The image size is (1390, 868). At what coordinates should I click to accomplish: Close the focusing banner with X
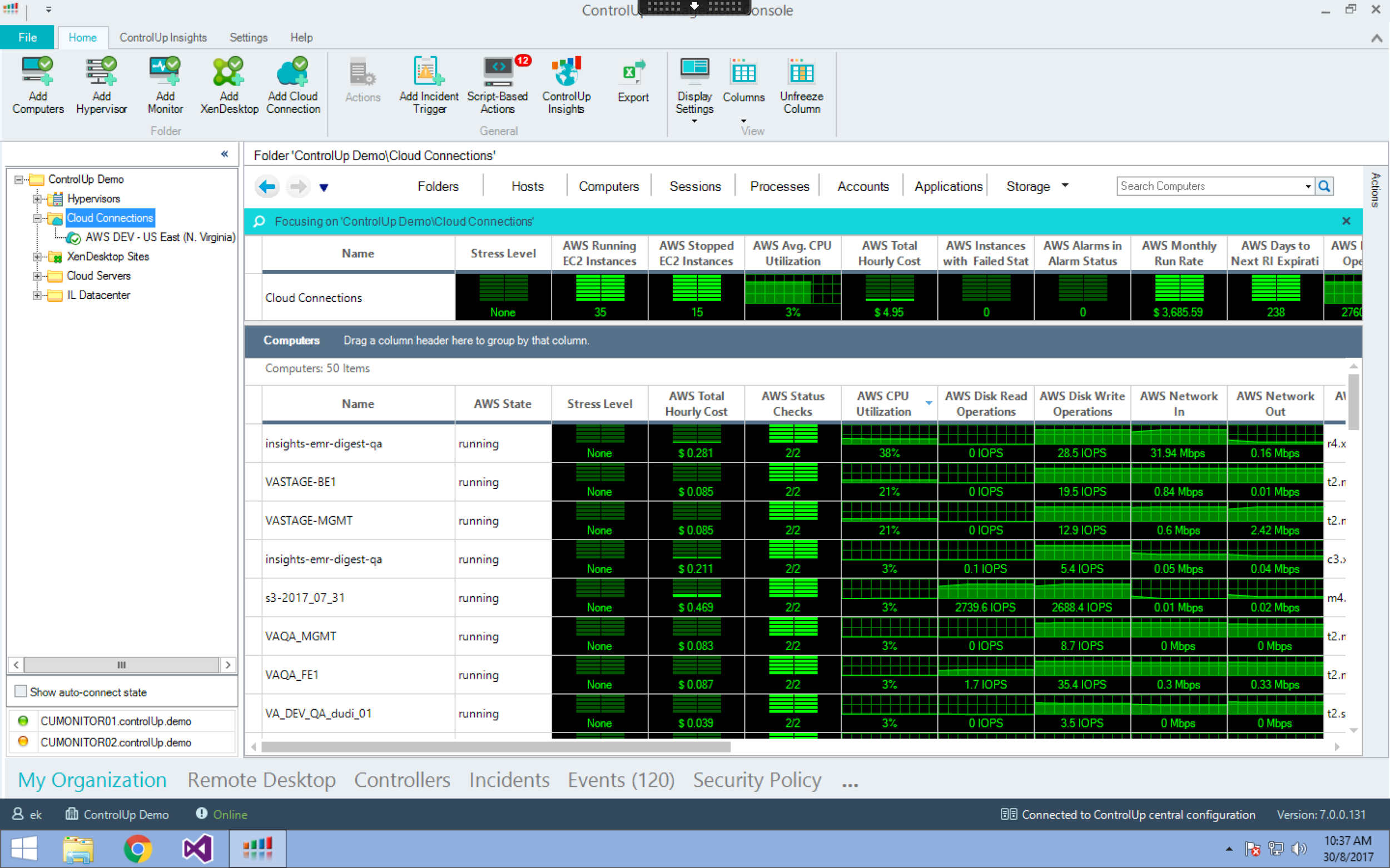click(x=1346, y=221)
